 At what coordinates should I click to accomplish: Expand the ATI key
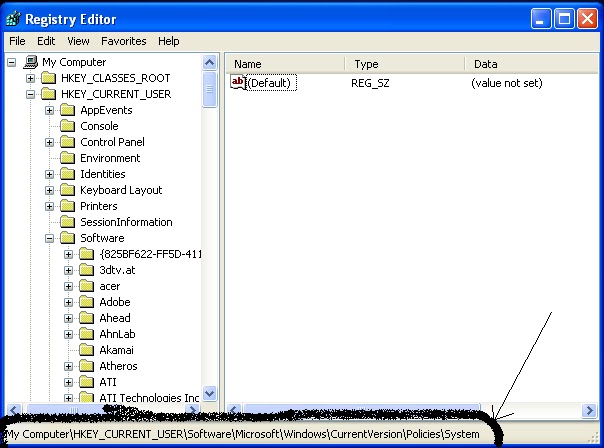coord(69,383)
